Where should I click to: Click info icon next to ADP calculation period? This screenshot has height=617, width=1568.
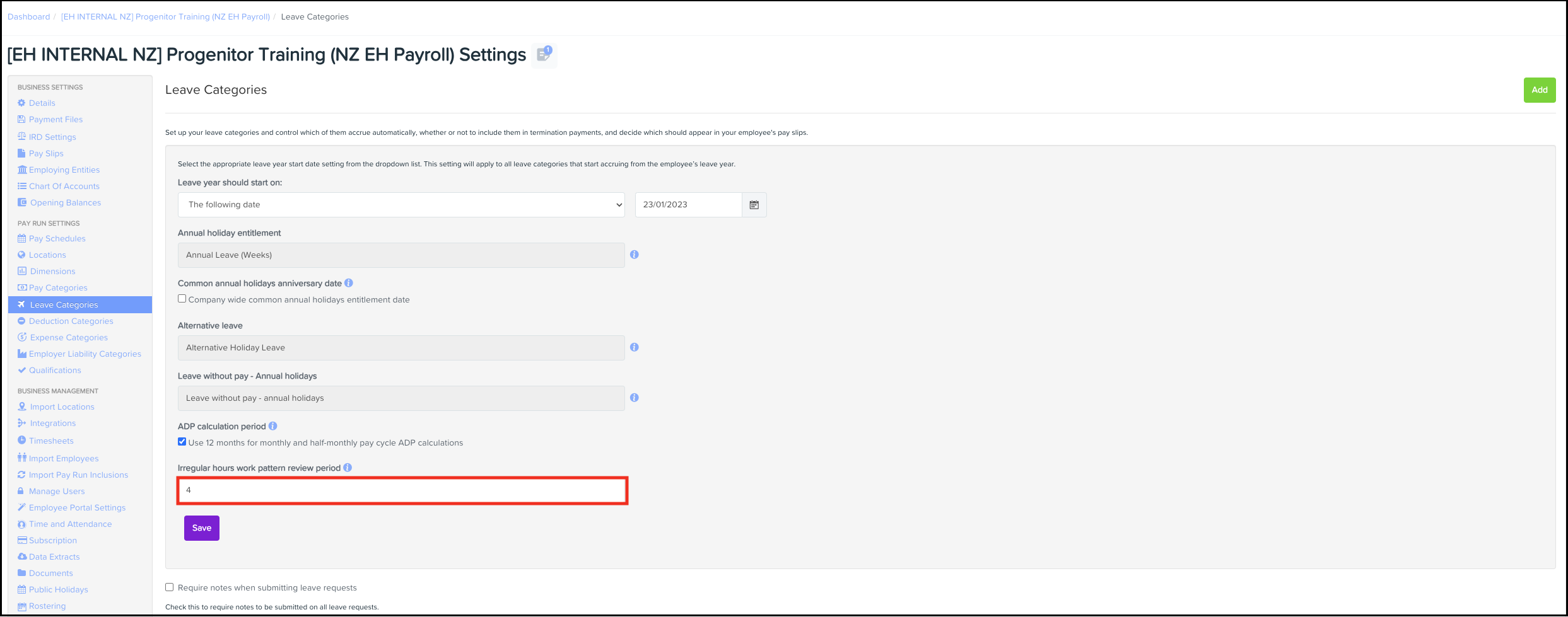[272, 426]
